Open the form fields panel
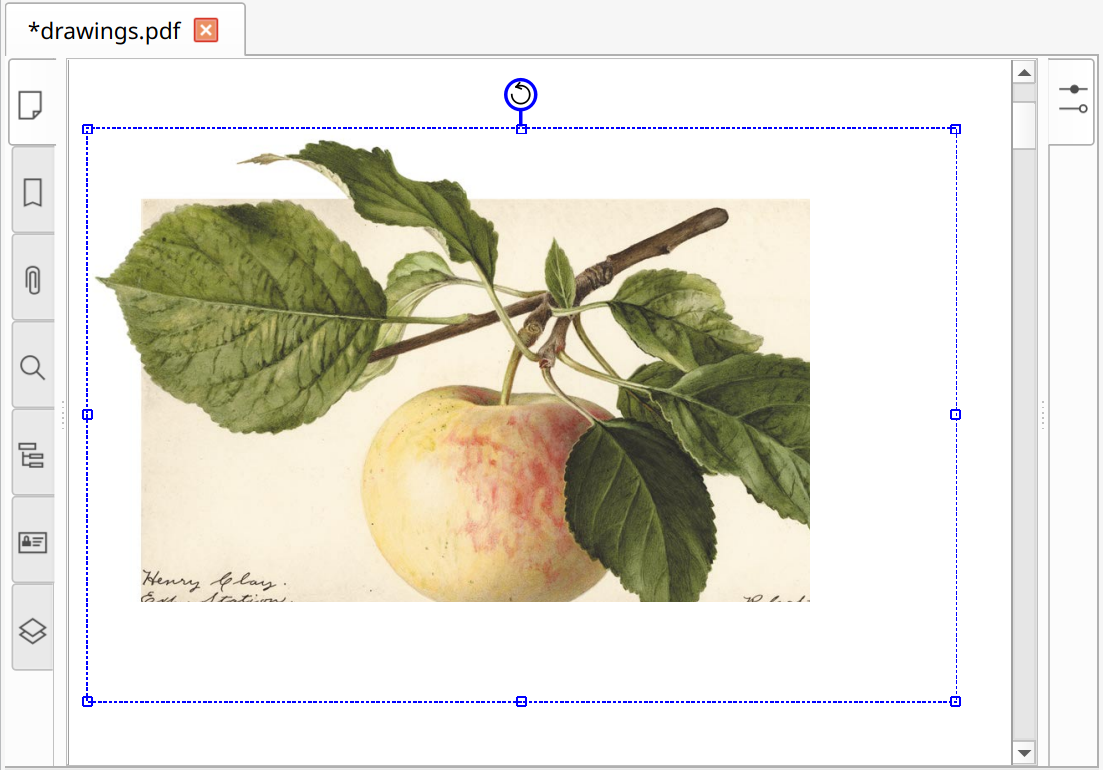The height and width of the screenshot is (770, 1103). 32,542
